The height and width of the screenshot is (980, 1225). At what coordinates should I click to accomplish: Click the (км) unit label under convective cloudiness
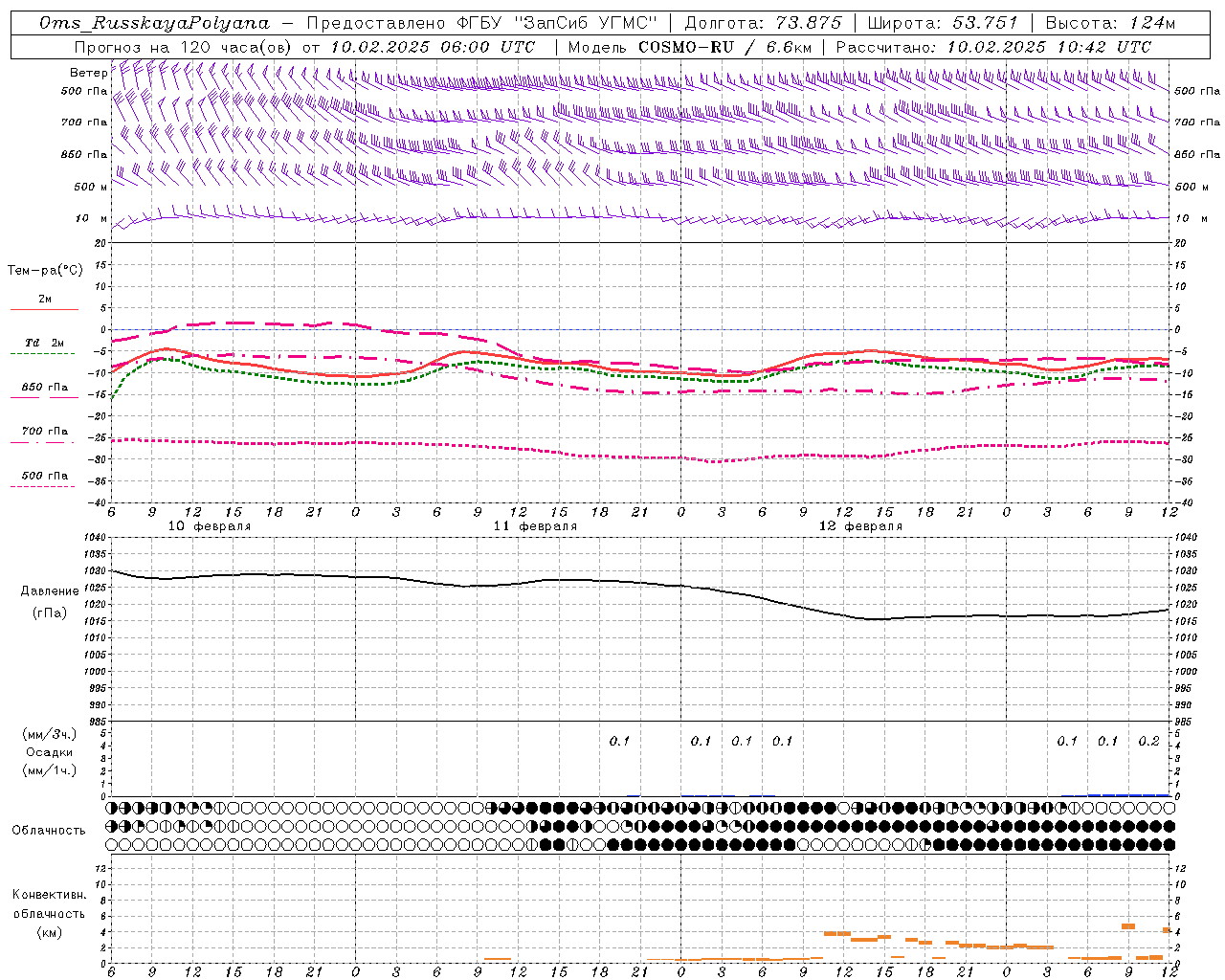(49, 931)
